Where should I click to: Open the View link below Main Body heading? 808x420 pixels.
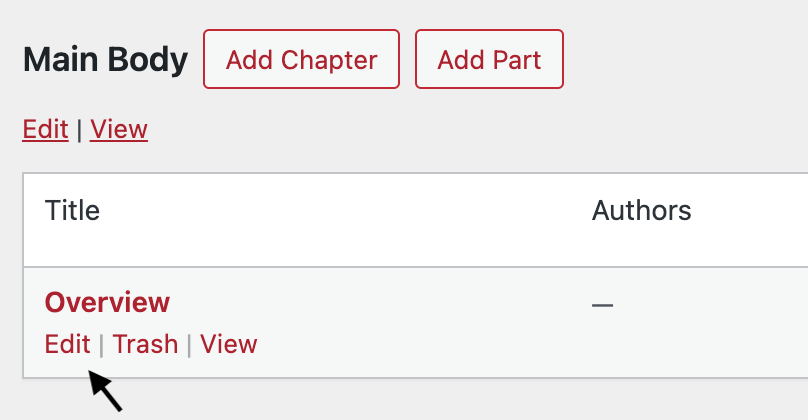(119, 129)
